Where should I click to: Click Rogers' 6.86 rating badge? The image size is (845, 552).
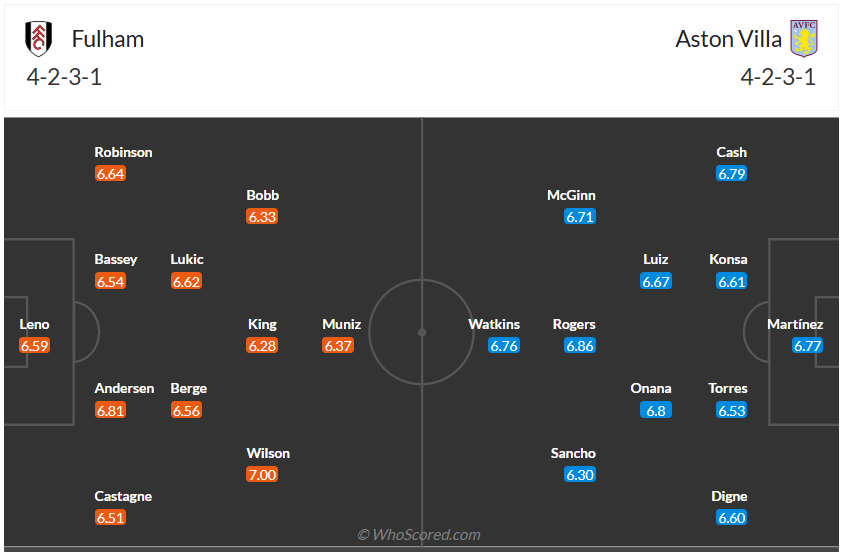(579, 346)
